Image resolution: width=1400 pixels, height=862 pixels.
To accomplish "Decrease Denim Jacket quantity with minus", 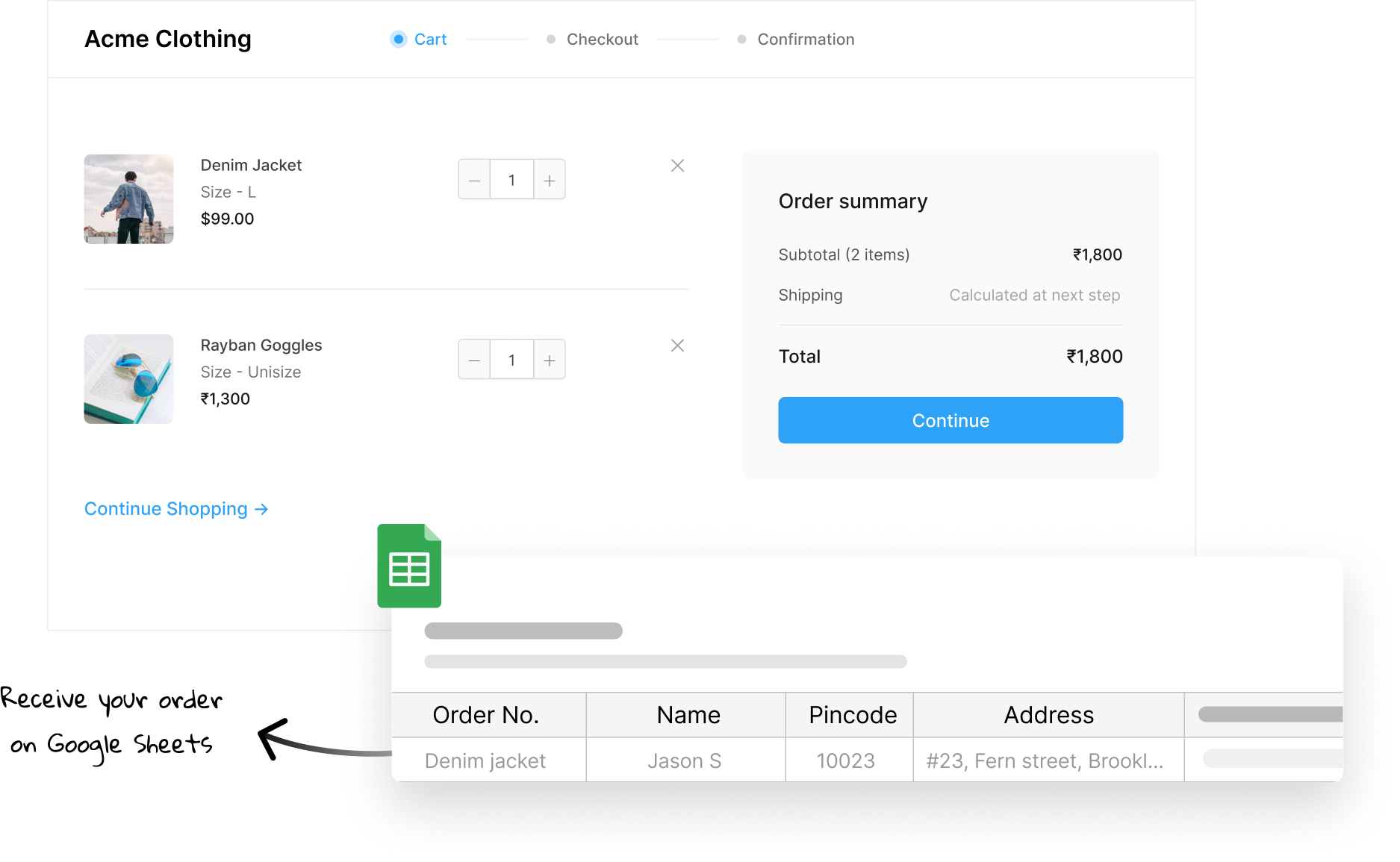I will 474,180.
